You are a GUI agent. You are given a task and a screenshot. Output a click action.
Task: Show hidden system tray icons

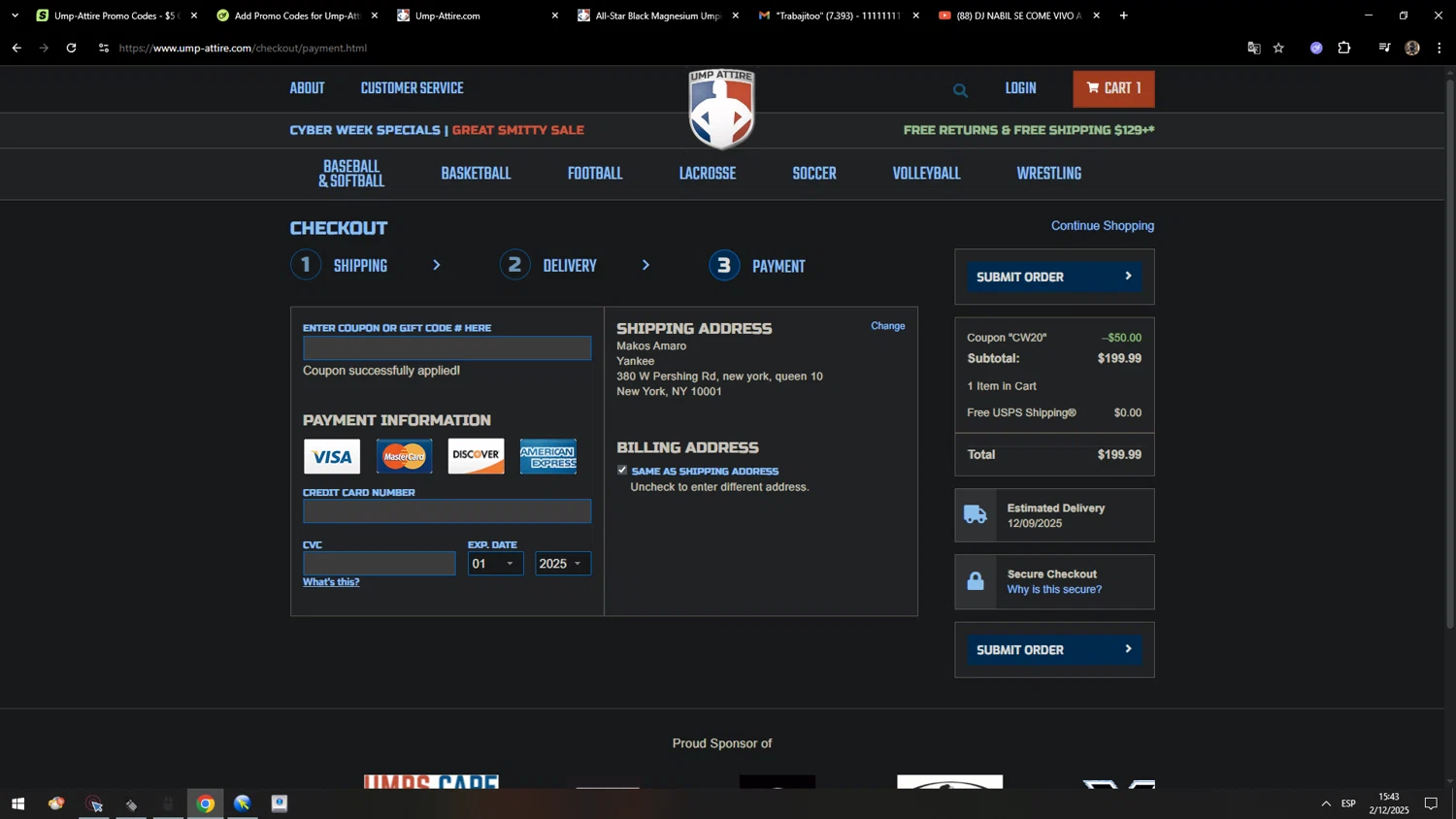1326,803
